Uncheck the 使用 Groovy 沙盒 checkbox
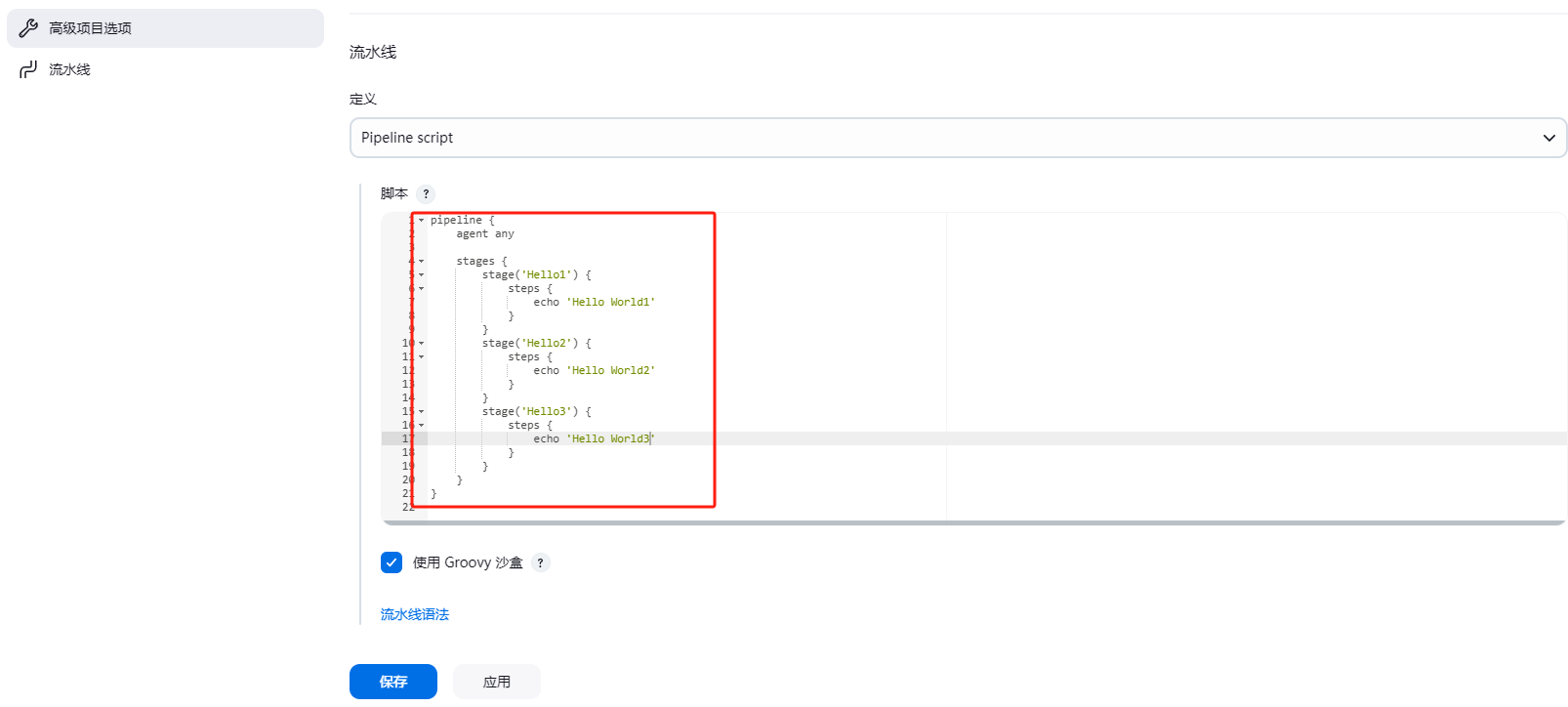Image resolution: width=1568 pixels, height=707 pixels. (x=392, y=562)
